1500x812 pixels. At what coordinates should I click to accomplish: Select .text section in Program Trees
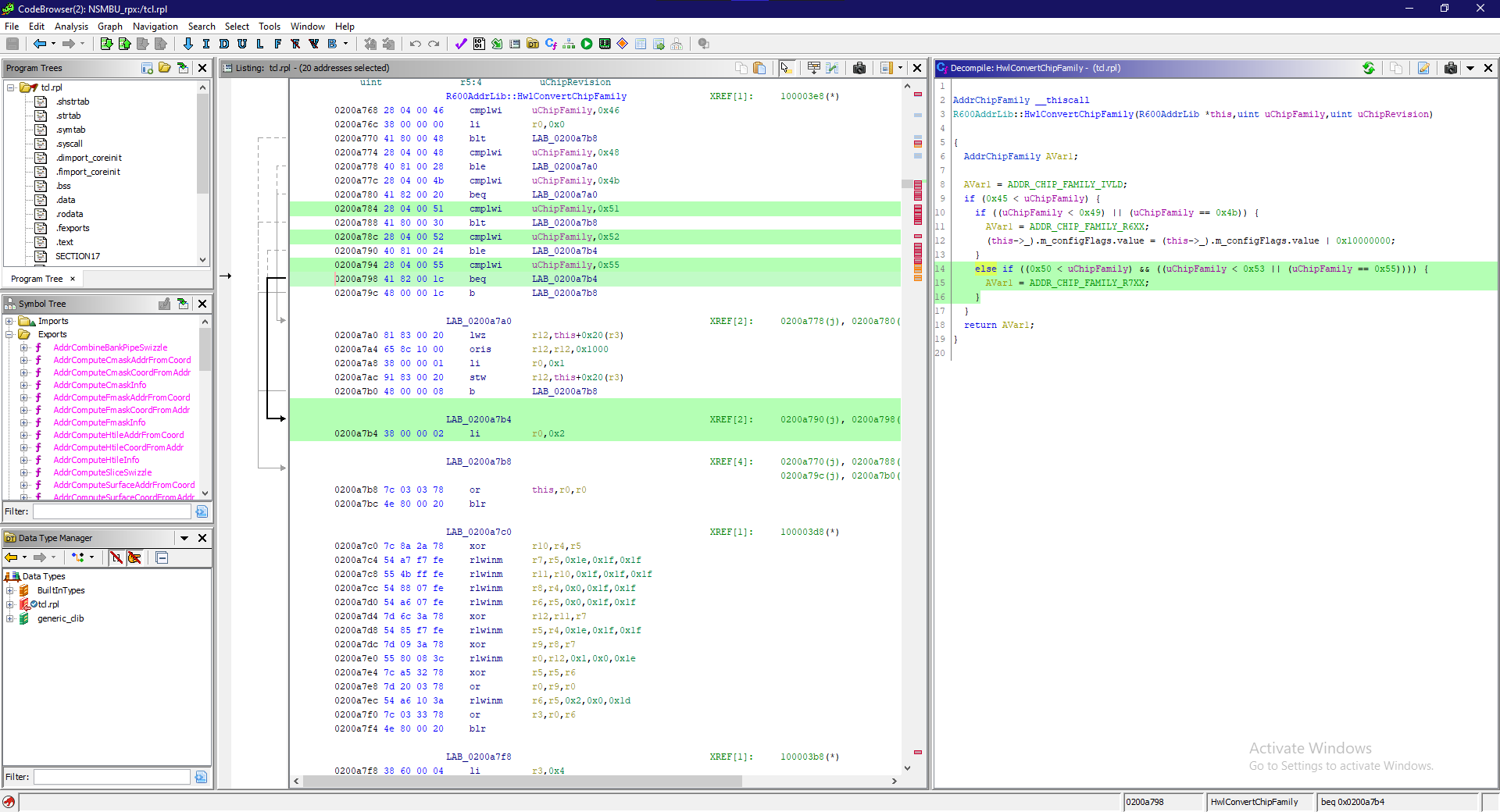(65, 243)
